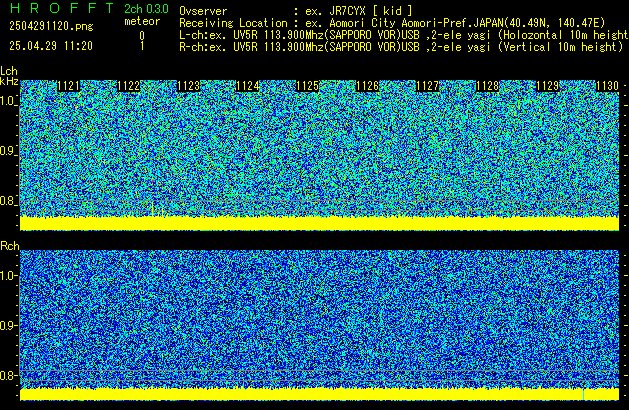Click the Rch yellow signal band
This screenshot has width=629, height=410.
pyautogui.click(x=319, y=394)
